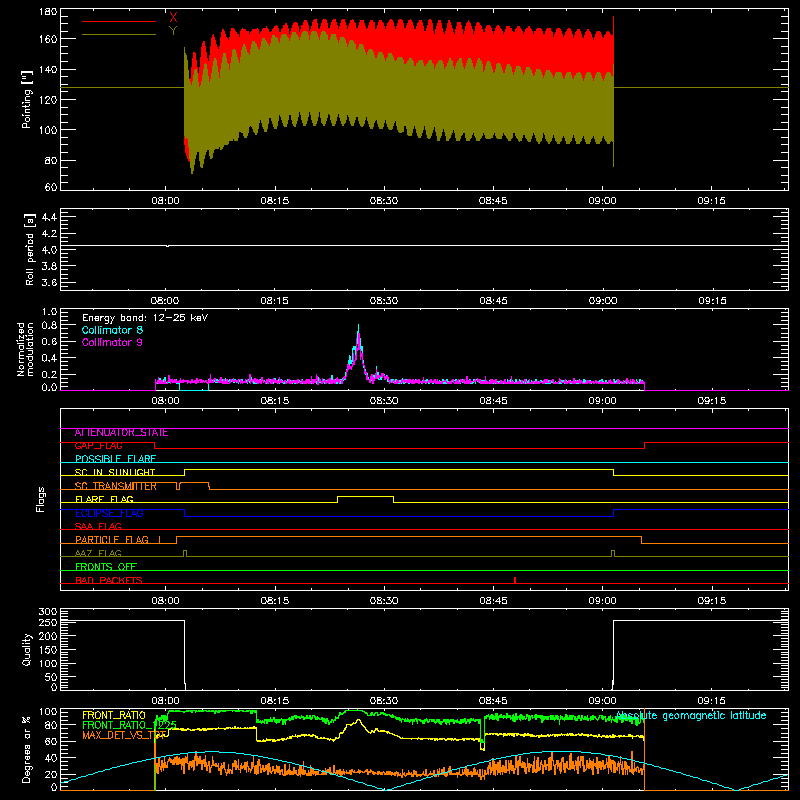Click the 'BAD_PACKETS' label
Screen dimensions: 800x800
coord(109,580)
